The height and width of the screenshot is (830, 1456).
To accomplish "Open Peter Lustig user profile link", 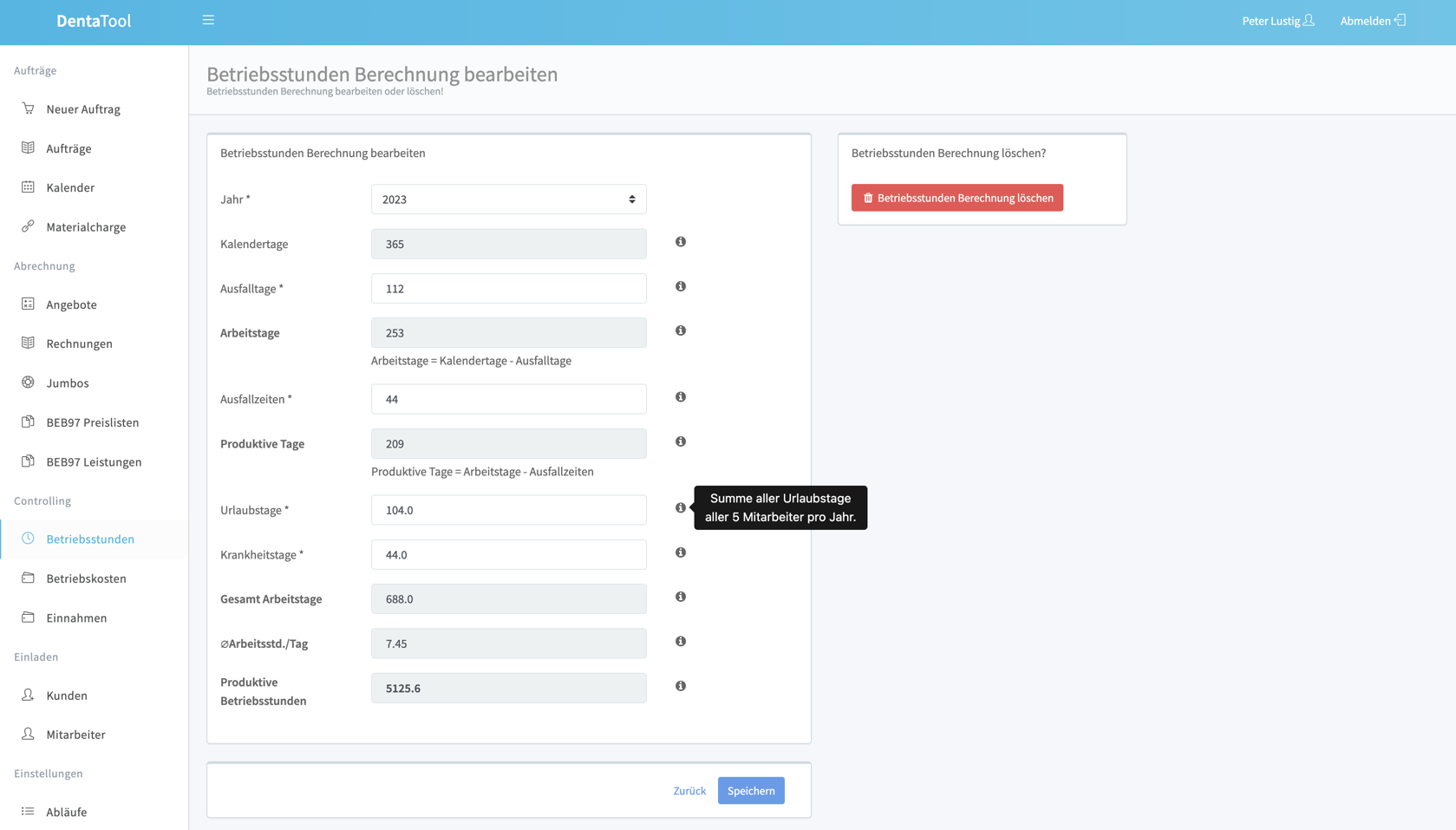I will click(x=1277, y=21).
